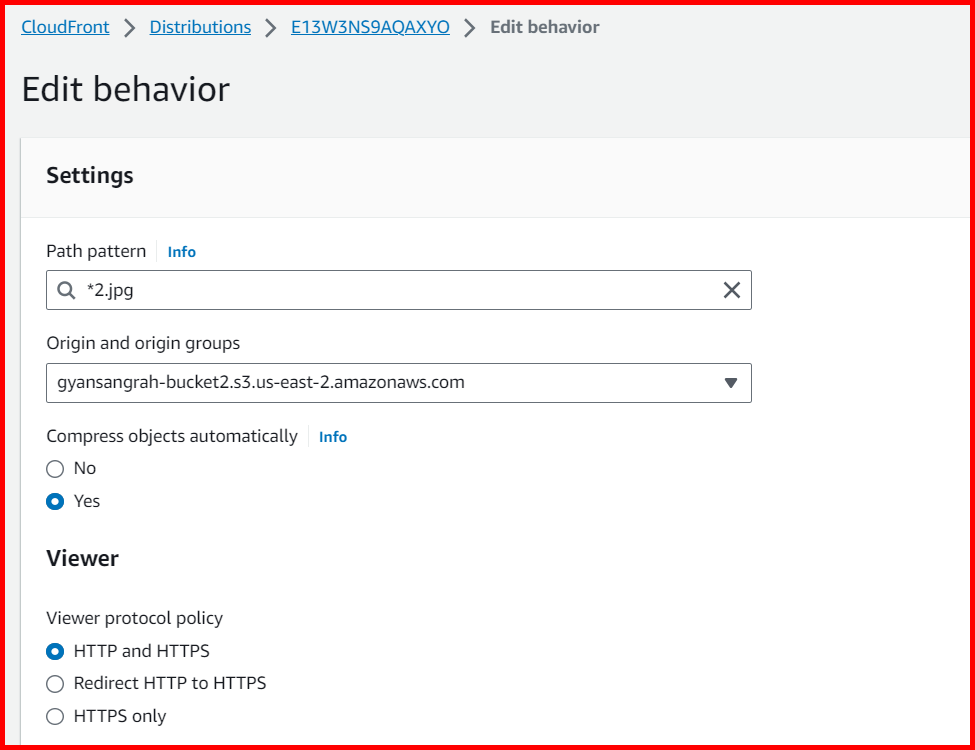Confirm Yes radio for Compress objects

tap(55, 501)
